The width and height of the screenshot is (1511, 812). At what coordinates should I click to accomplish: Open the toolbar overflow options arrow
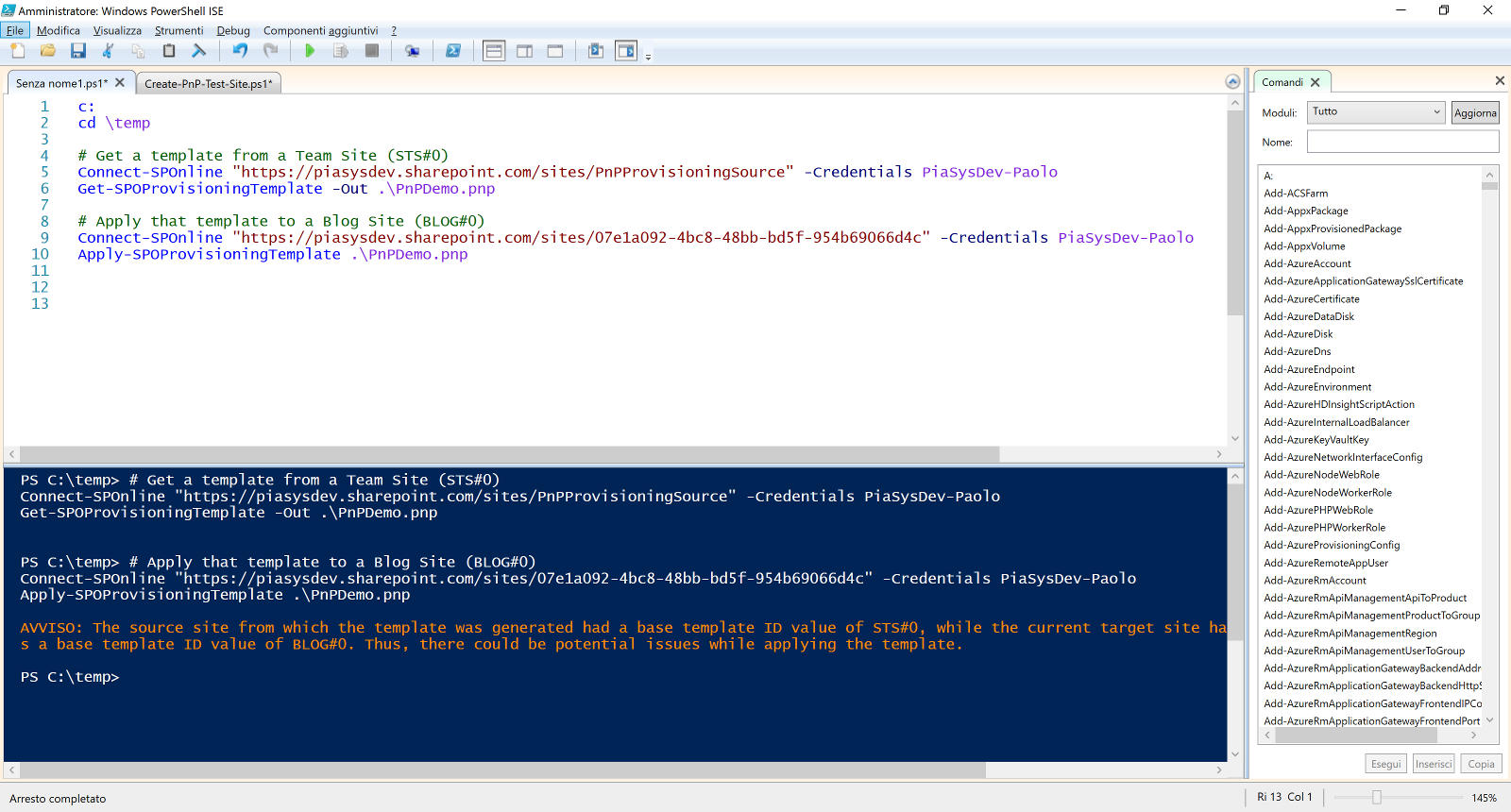pyautogui.click(x=648, y=57)
